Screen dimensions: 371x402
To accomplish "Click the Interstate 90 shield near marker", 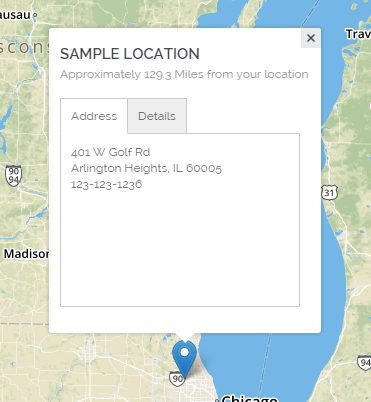I will tap(177, 379).
